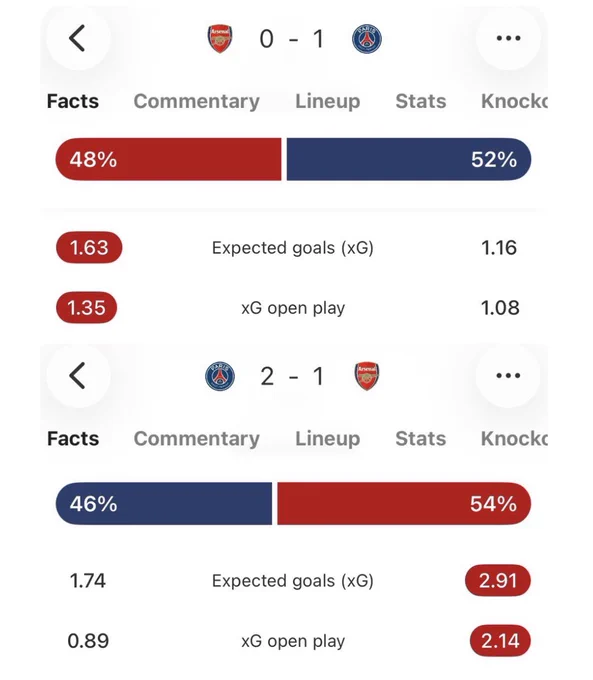Switch to Commentary tab in the top match
Image resolution: width=593 pixels, height=680 pixels.
click(x=197, y=101)
